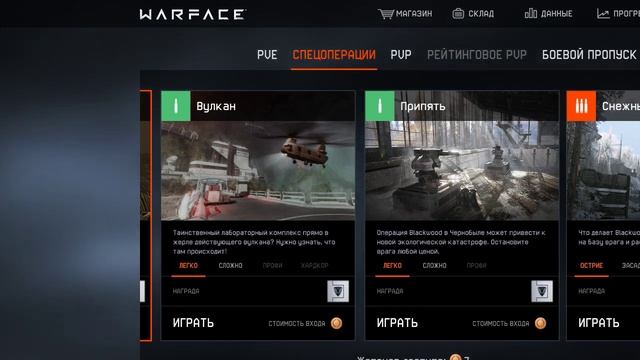Click the Припять mission description text
Image resolution: width=640 pixels, height=360 pixels.
(461, 242)
